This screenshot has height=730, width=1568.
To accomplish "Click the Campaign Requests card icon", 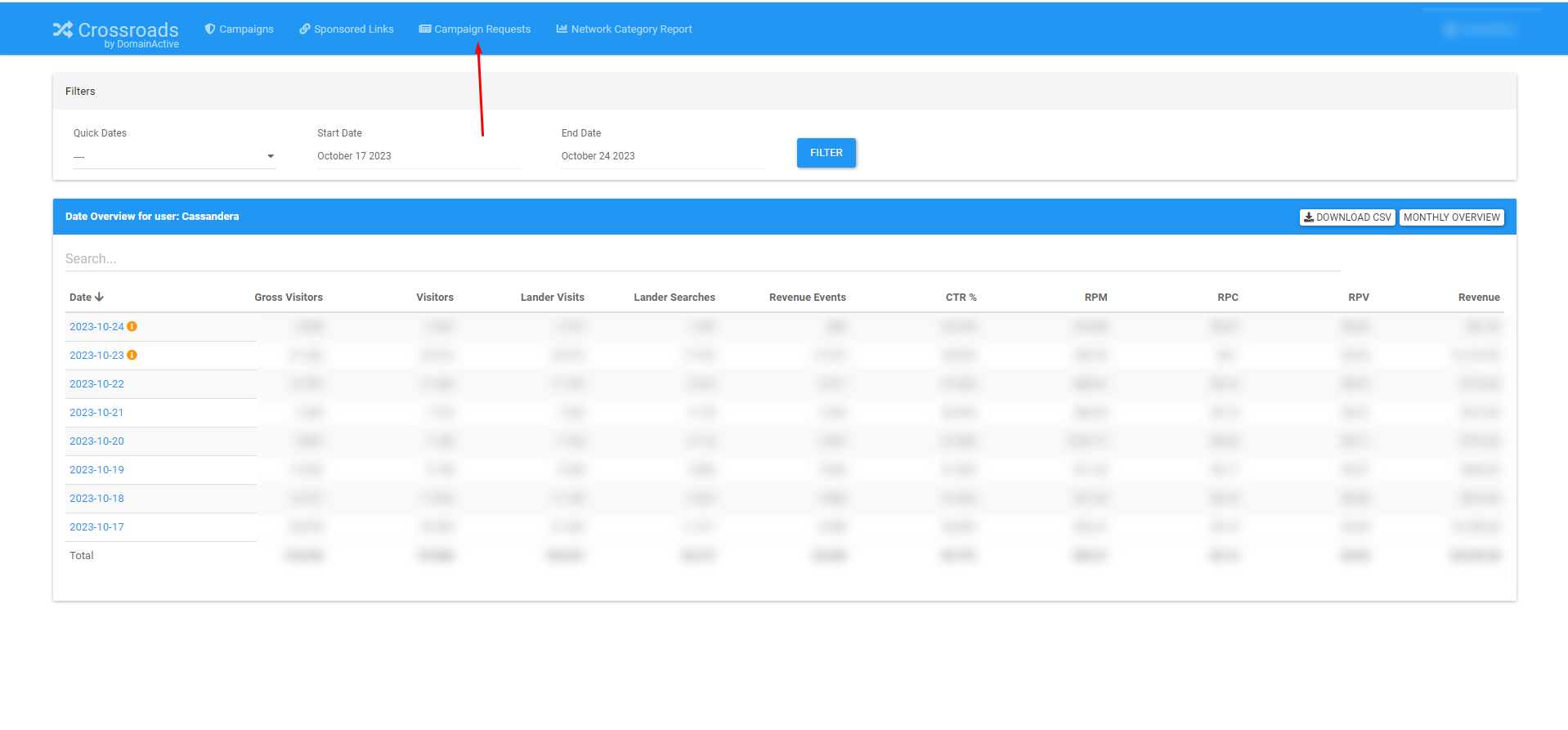I will pos(425,29).
